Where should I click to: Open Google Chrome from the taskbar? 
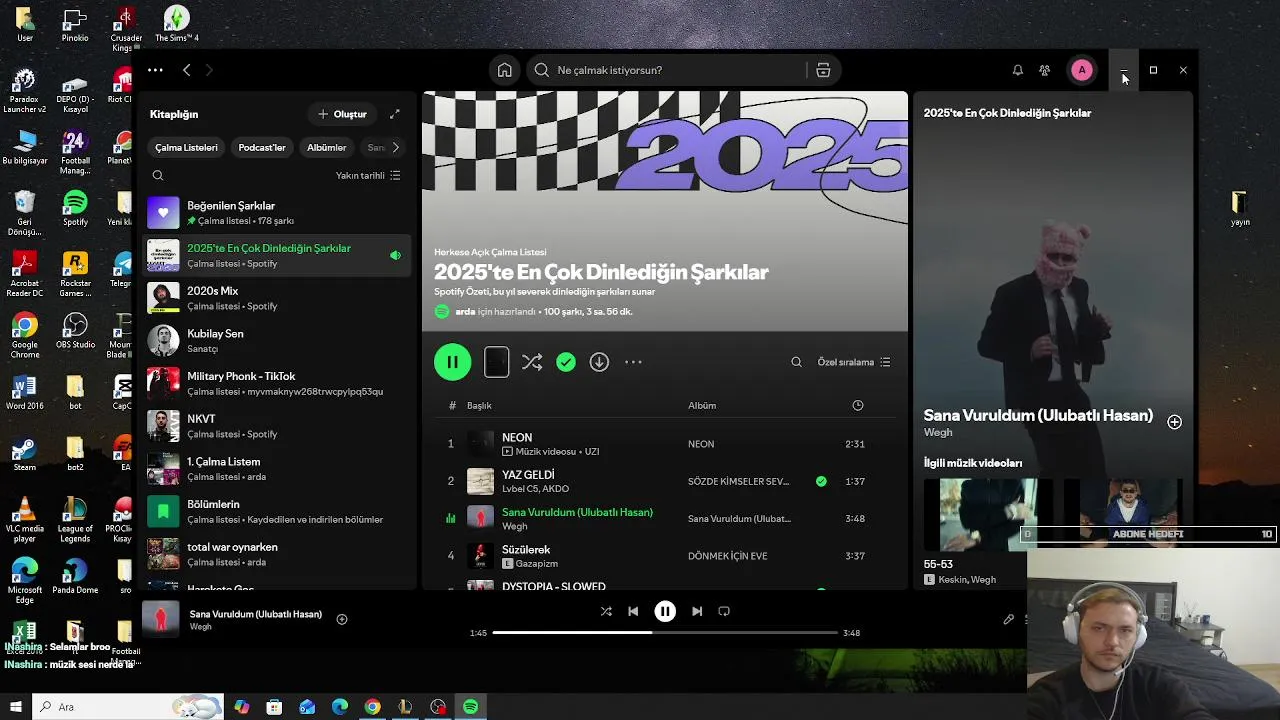tap(372, 707)
